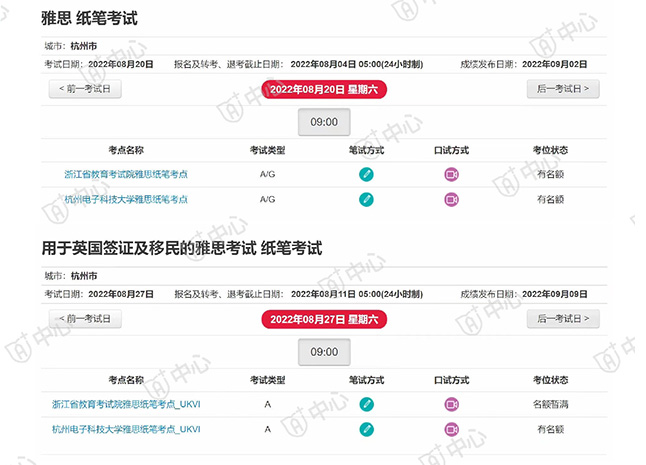Click pencil icon for 浙江省教育考试院雅思纸笔考点_UKVI row

point(366,404)
